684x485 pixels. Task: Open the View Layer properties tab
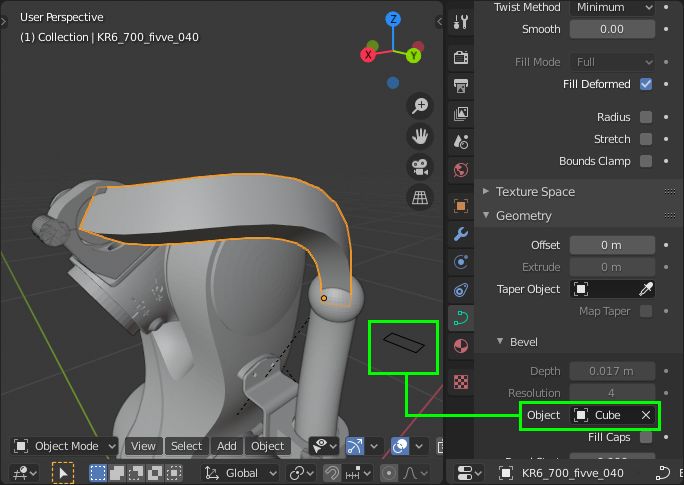pyautogui.click(x=461, y=114)
